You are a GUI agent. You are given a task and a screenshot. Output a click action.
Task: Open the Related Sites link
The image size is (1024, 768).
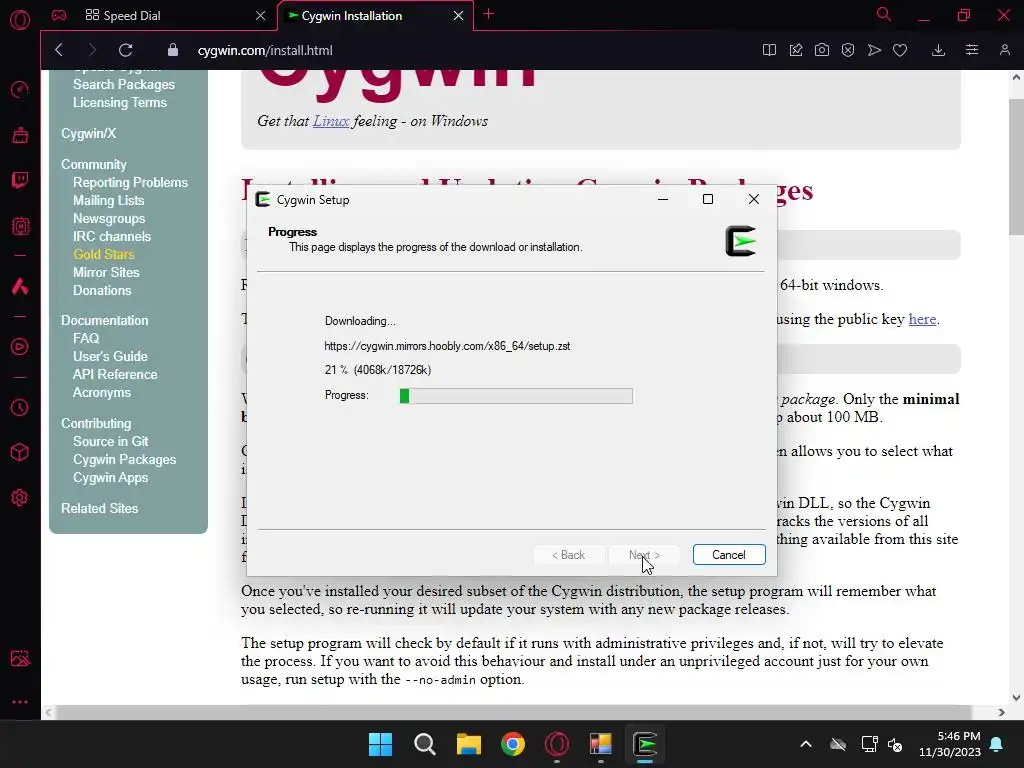point(100,508)
